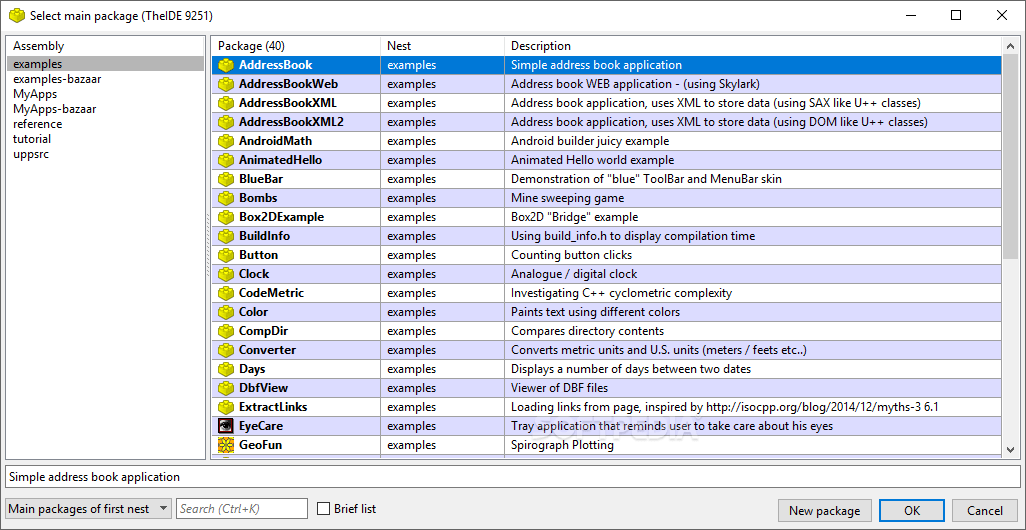
Task: Click 'Compares directory contents' description
Action: [x=587, y=331]
